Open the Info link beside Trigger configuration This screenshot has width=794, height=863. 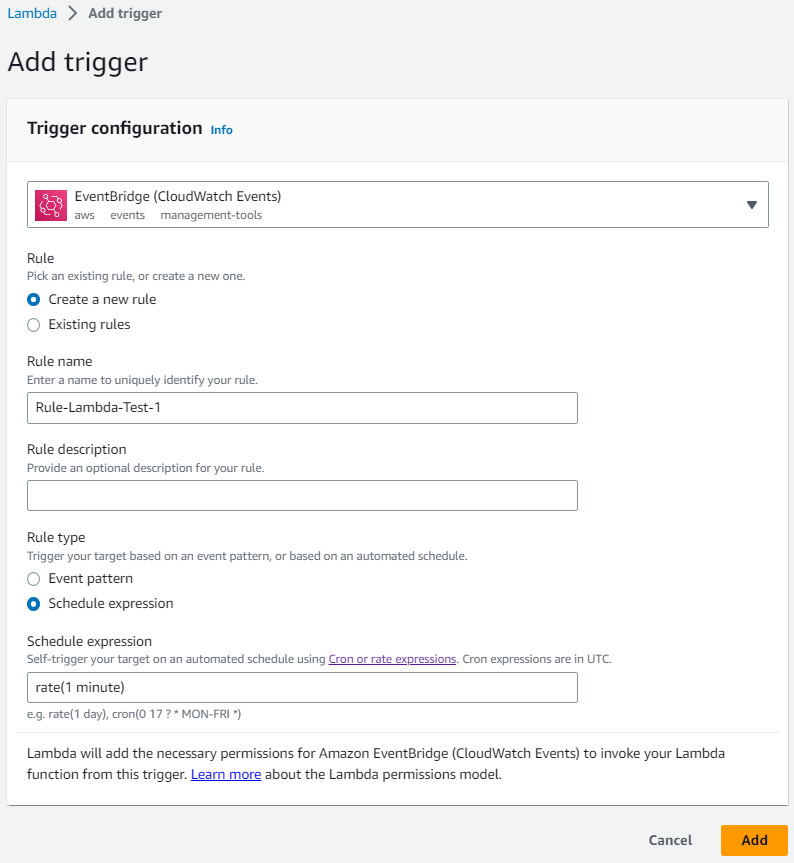221,130
